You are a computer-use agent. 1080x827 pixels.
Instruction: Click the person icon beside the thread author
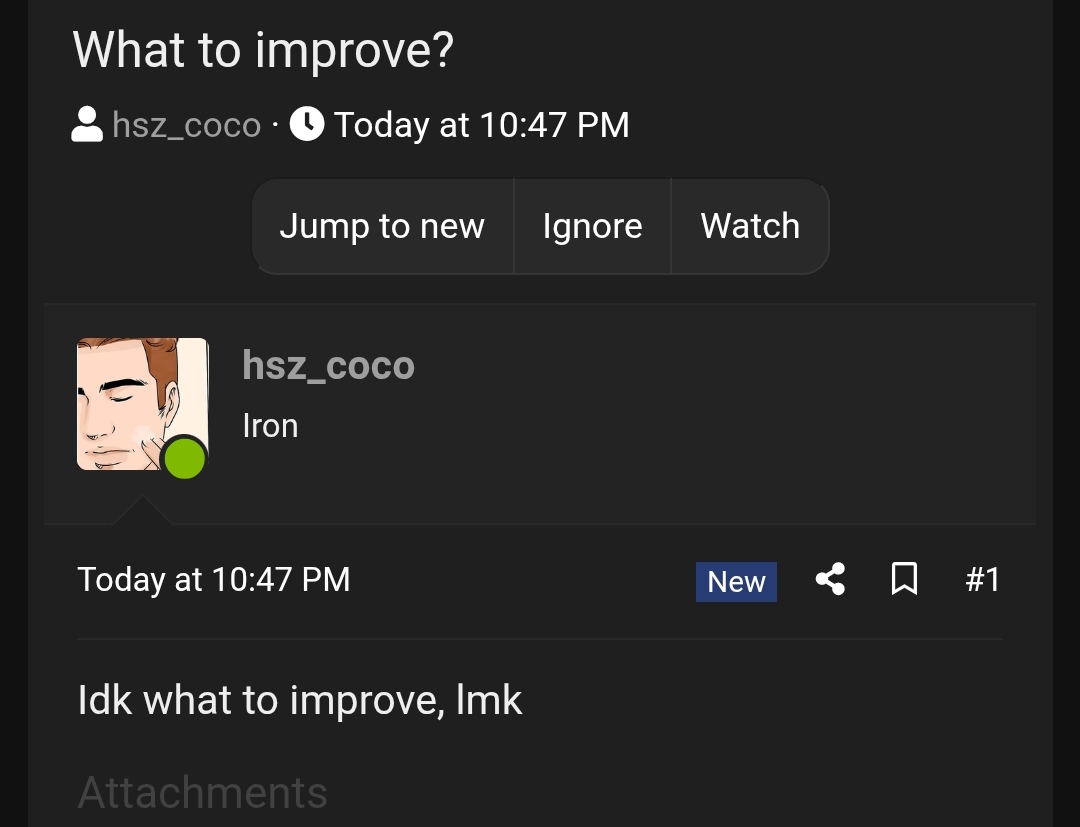(x=88, y=125)
